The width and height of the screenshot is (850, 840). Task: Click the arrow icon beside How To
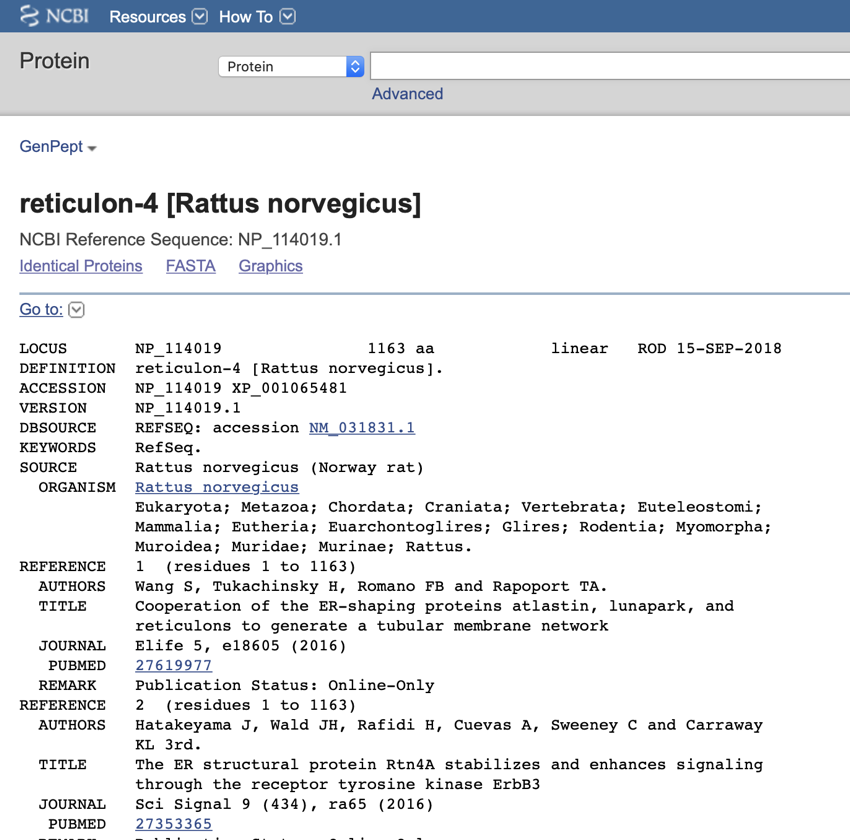coord(287,16)
